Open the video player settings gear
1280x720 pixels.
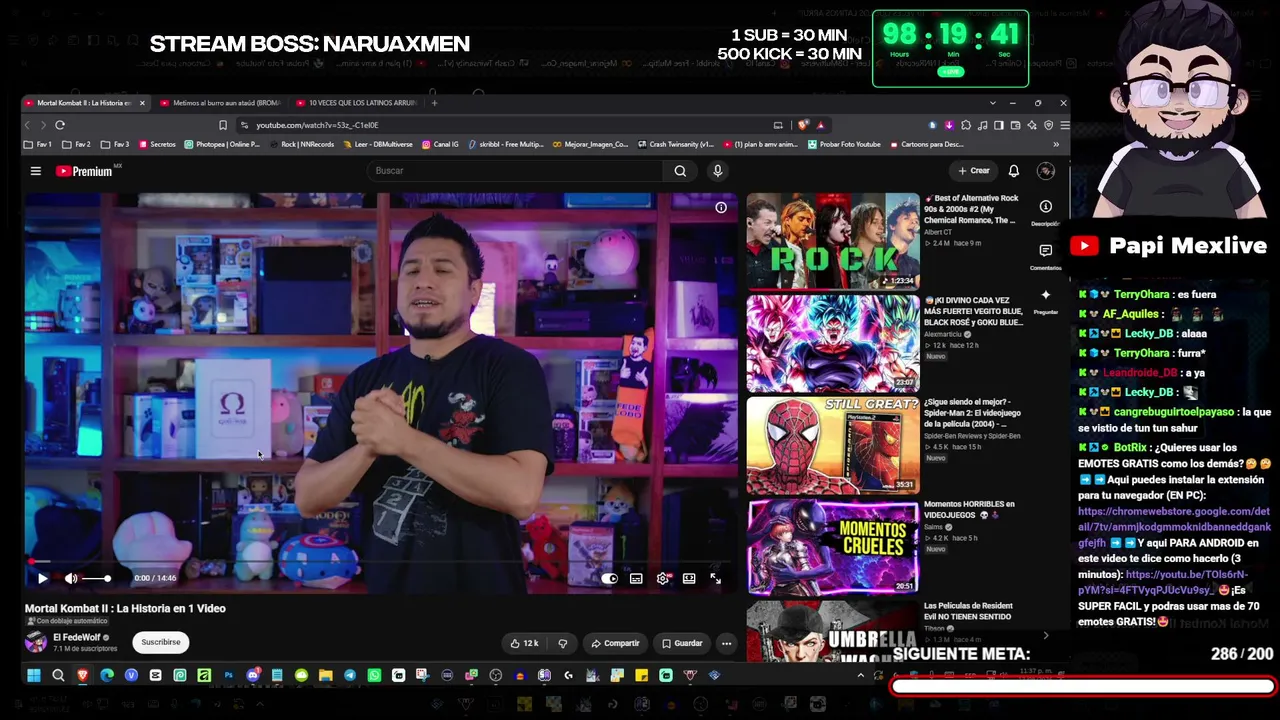[662, 578]
